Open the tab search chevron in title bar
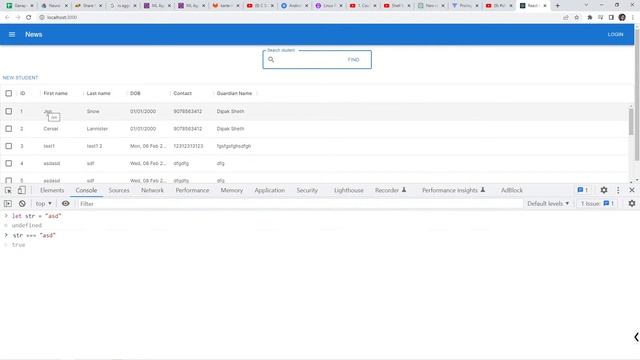Image resolution: width=640 pixels, height=360 pixels. tap(586, 5)
